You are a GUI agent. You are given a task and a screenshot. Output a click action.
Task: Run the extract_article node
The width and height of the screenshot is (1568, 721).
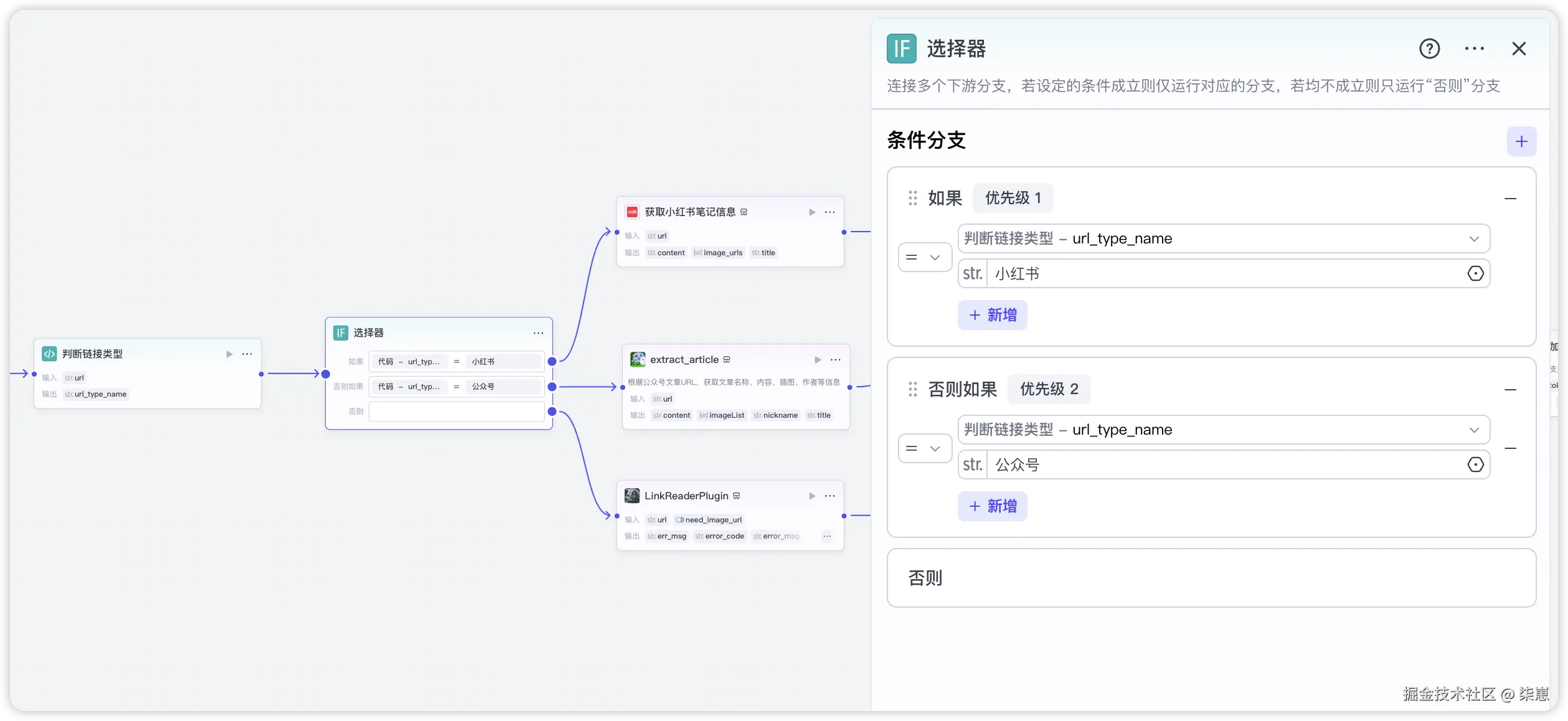(x=818, y=360)
